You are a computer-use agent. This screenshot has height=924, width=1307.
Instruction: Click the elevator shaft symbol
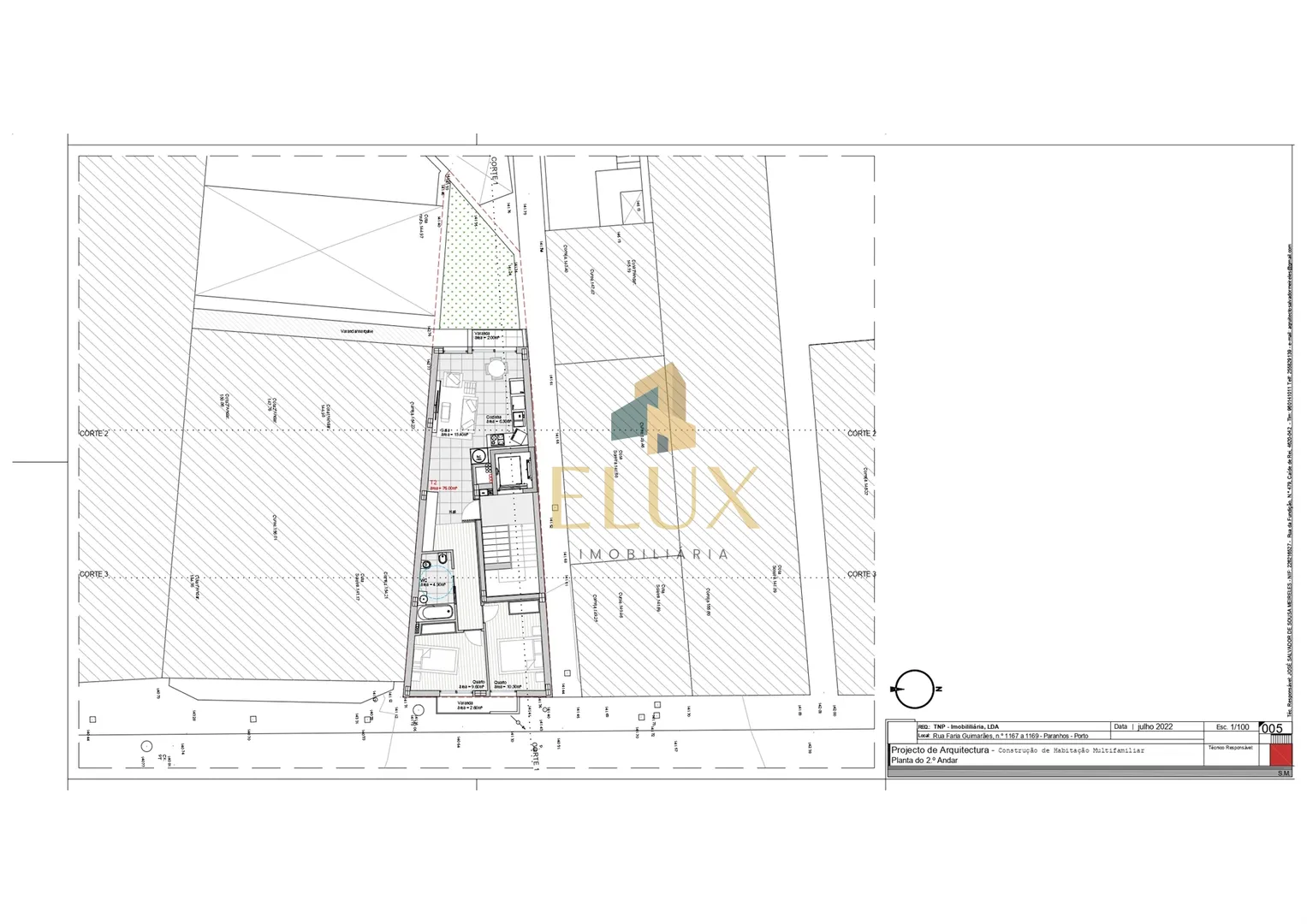click(510, 470)
